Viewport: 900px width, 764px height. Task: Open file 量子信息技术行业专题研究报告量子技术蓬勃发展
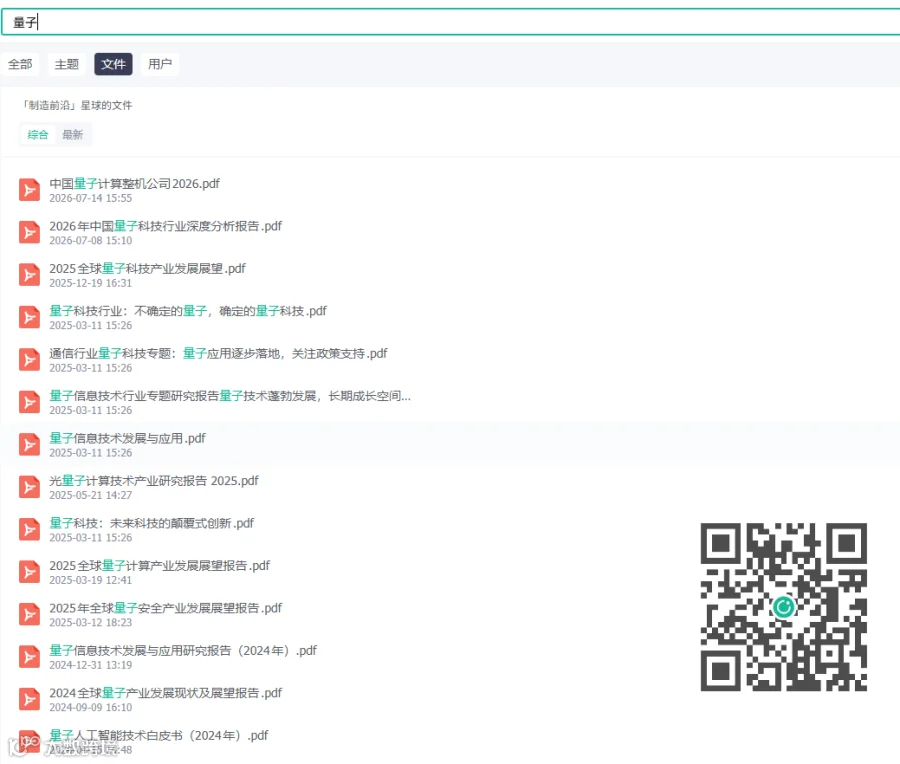[x=230, y=396]
